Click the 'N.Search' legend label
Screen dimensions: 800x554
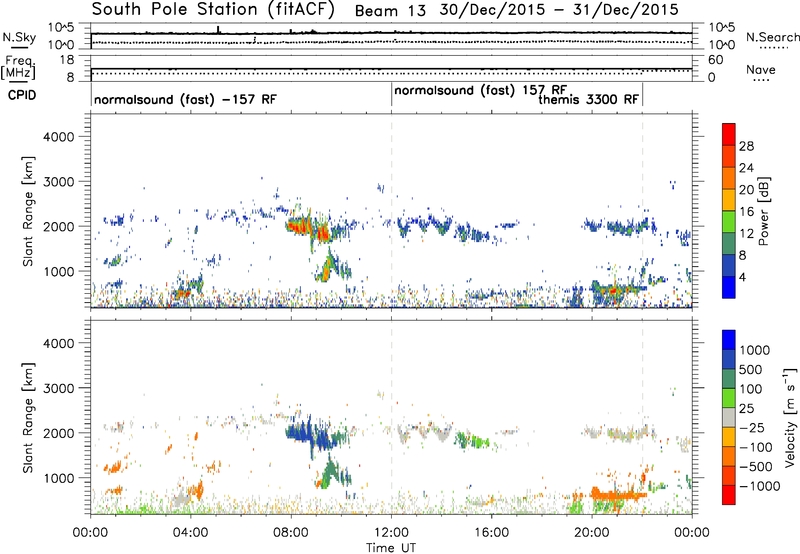tap(772, 37)
